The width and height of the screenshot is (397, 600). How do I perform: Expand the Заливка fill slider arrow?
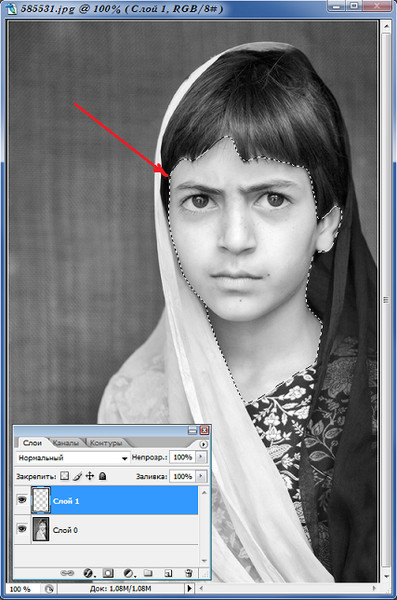click(x=201, y=476)
